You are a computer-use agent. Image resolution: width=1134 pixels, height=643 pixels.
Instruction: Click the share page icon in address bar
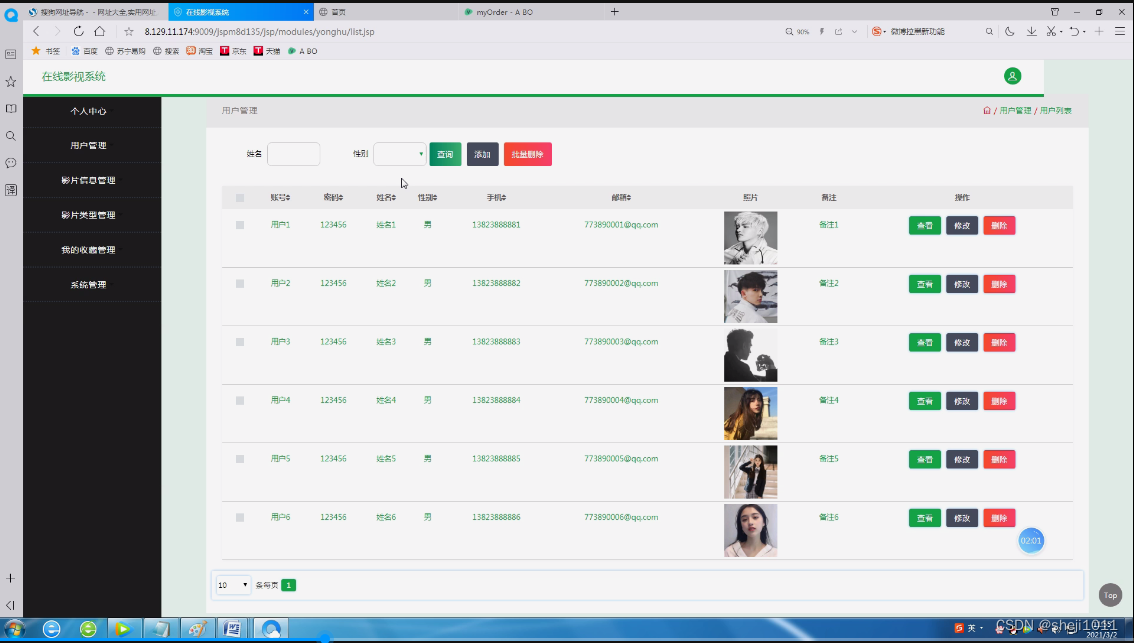839,32
